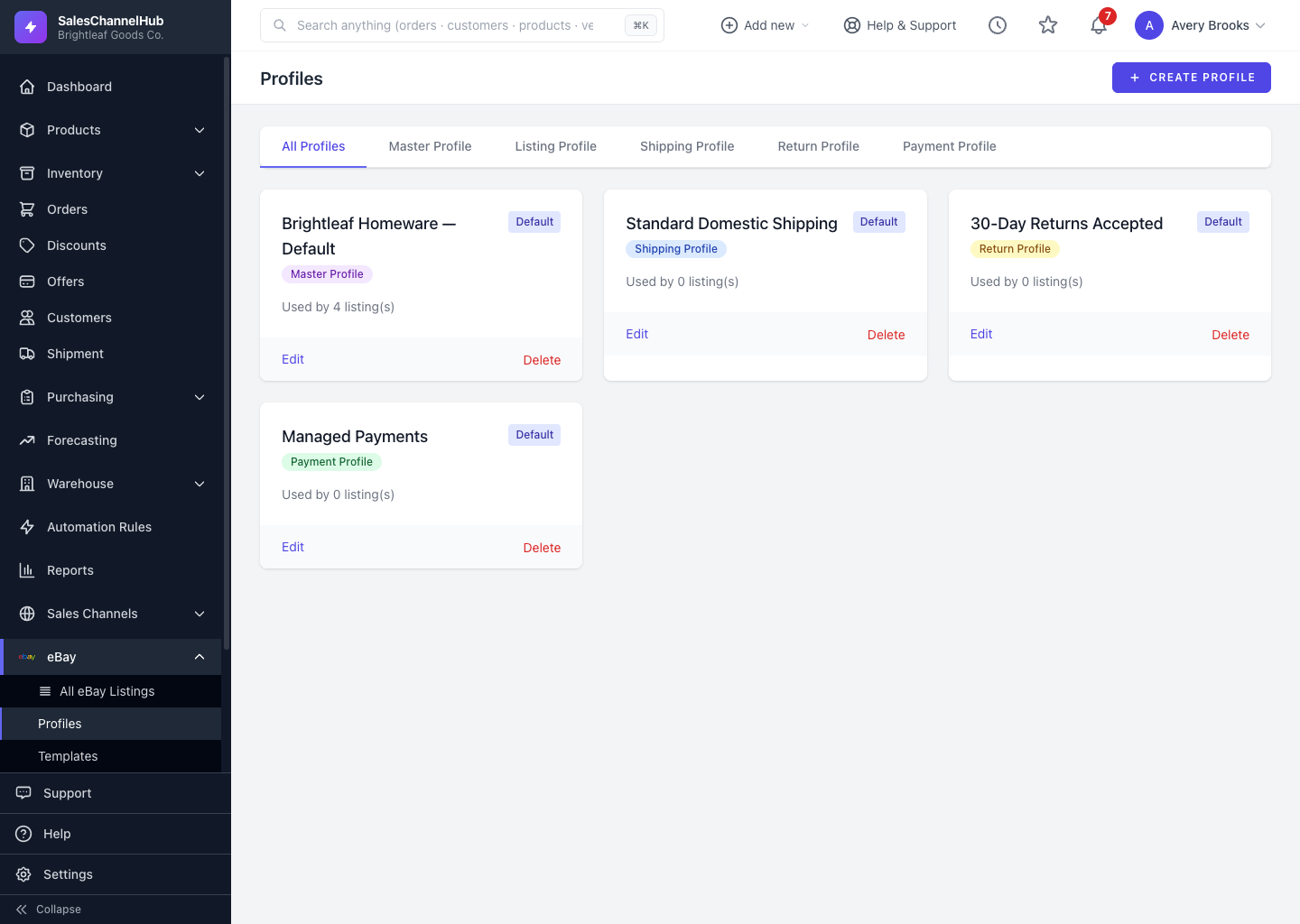This screenshot has height=924, width=1300.
Task: Click the Warehouse building icon
Action: tap(27, 484)
